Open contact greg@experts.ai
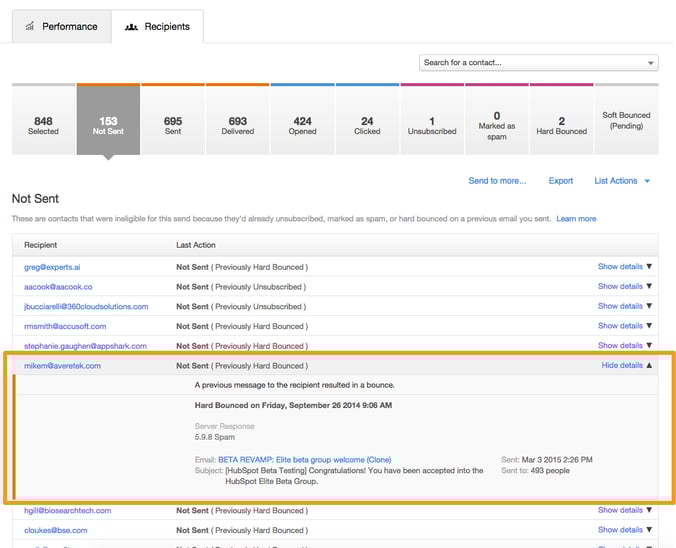The height and width of the screenshot is (548, 676). point(52,267)
